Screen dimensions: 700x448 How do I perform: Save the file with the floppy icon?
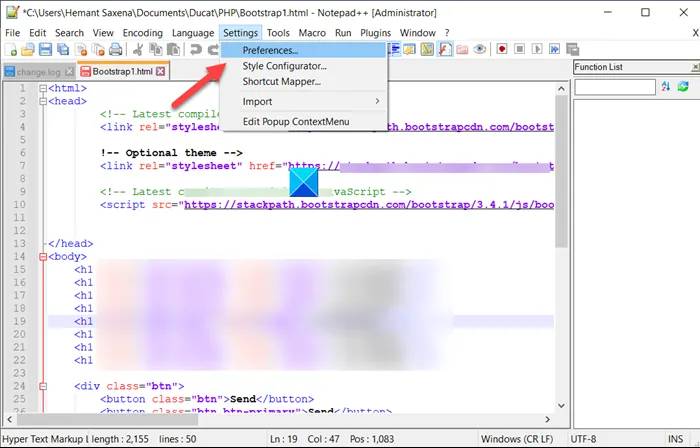[x=45, y=50]
